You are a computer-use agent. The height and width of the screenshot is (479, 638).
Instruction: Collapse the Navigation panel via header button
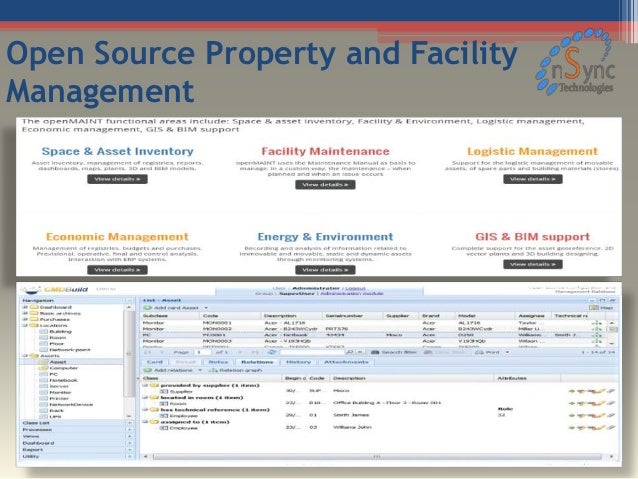point(129,300)
